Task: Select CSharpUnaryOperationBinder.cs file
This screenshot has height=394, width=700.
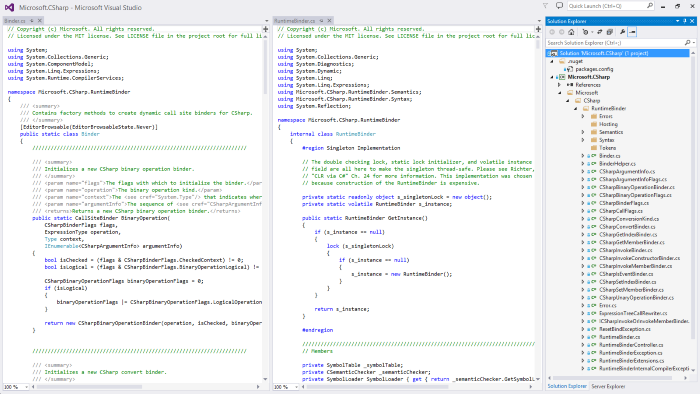Action: point(636,298)
